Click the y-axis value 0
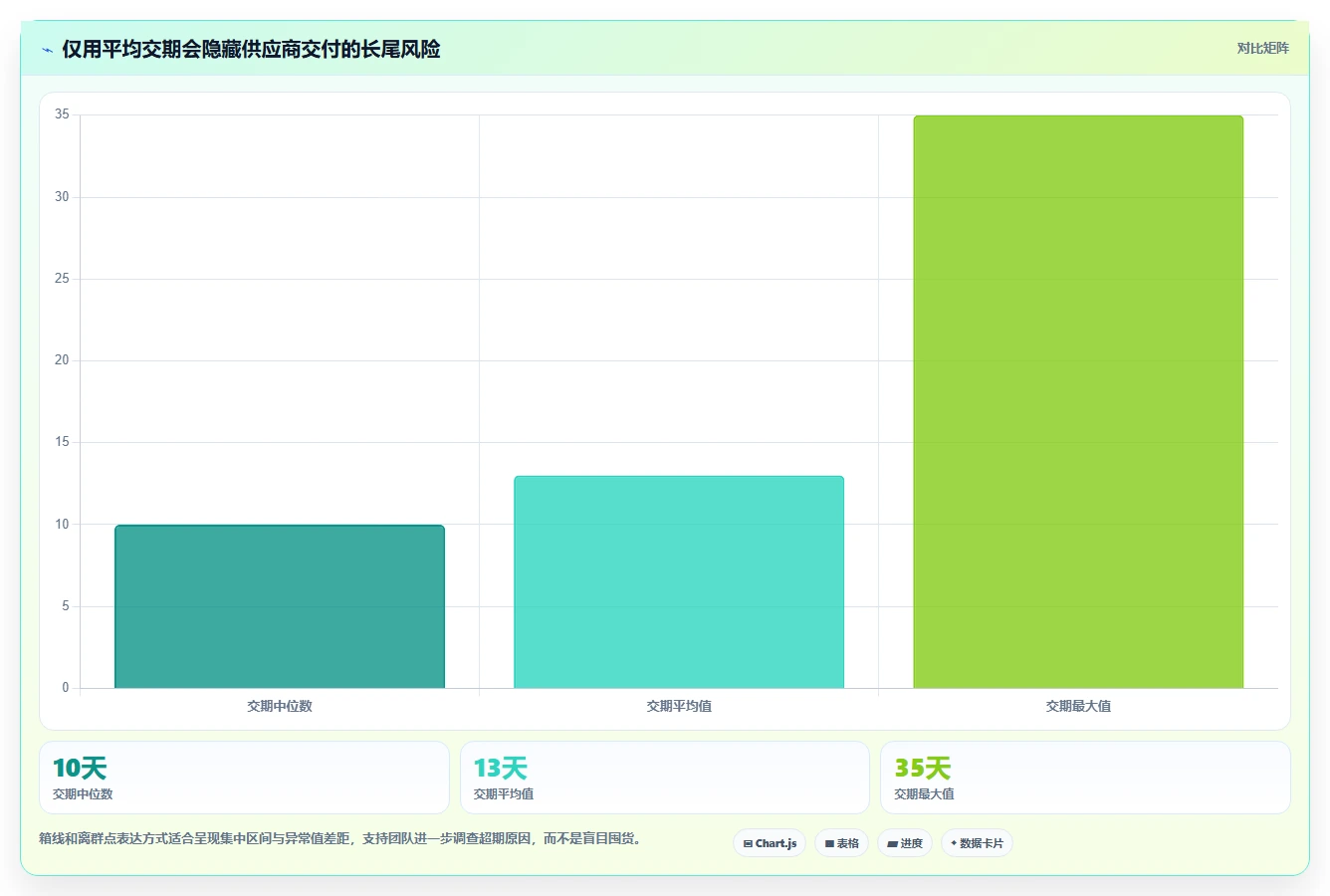1330x896 pixels. click(66, 688)
